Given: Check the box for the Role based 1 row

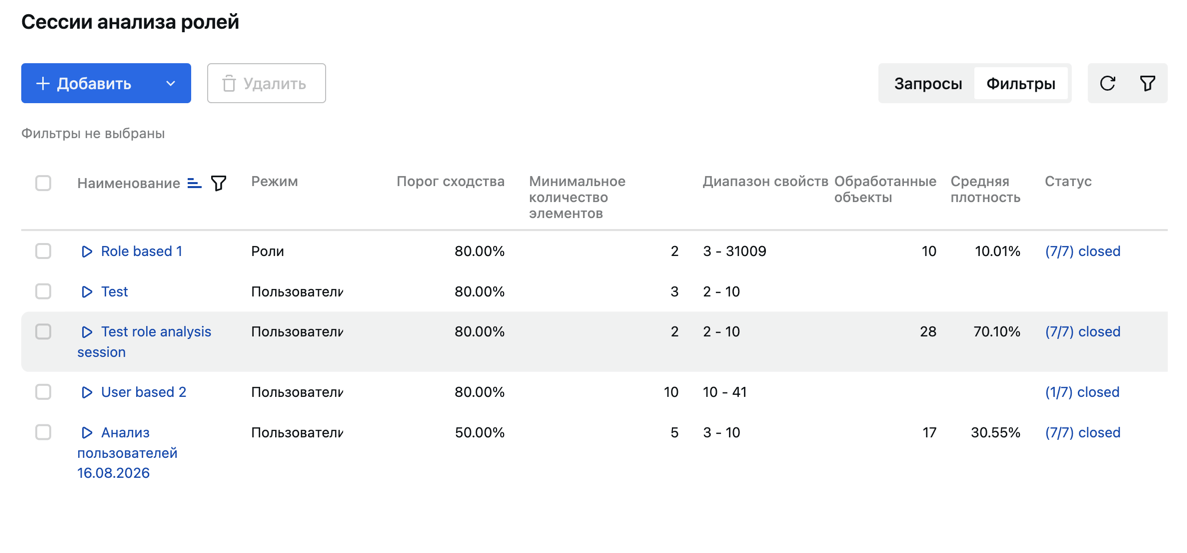Looking at the screenshot, I should pyautogui.click(x=43, y=251).
